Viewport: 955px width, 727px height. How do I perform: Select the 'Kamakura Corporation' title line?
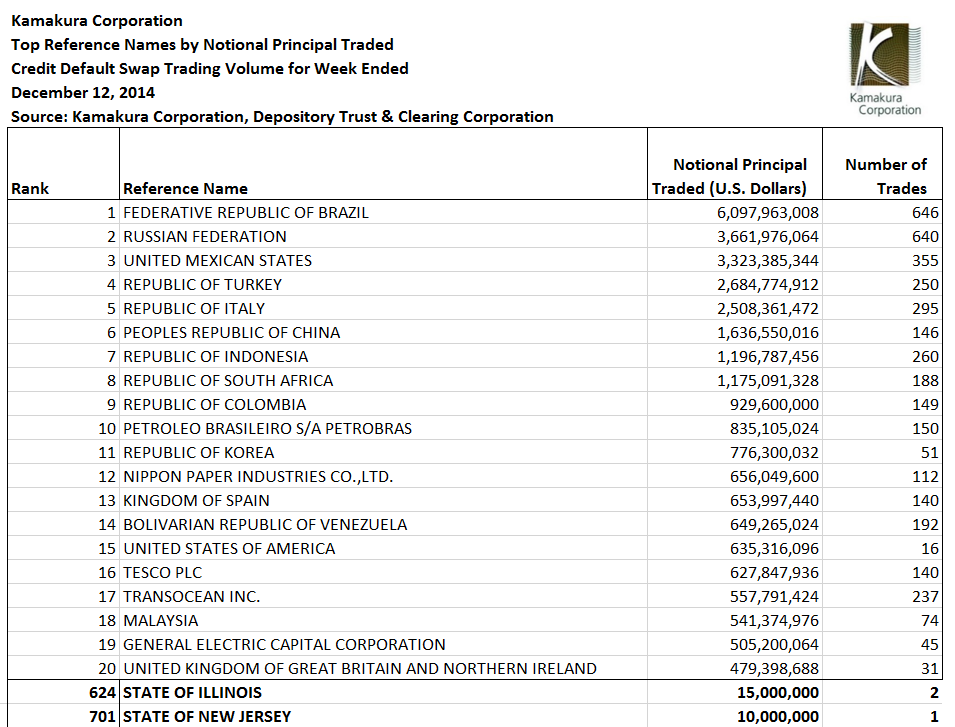click(97, 21)
